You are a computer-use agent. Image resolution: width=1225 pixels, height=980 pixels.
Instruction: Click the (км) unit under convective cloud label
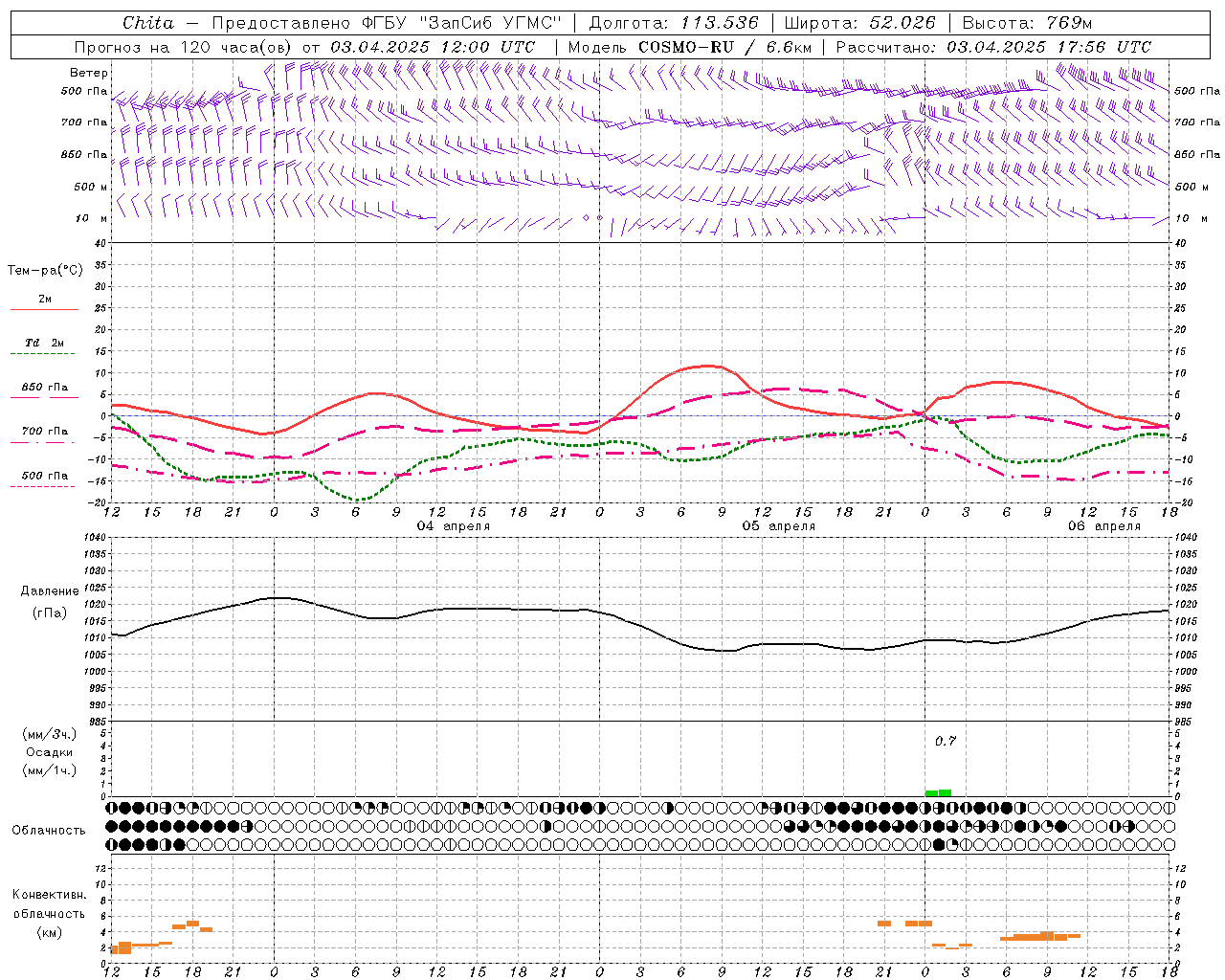tap(50, 932)
